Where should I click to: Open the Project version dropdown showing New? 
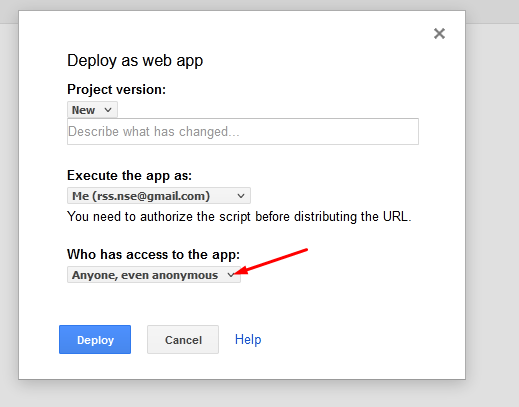pos(92,110)
